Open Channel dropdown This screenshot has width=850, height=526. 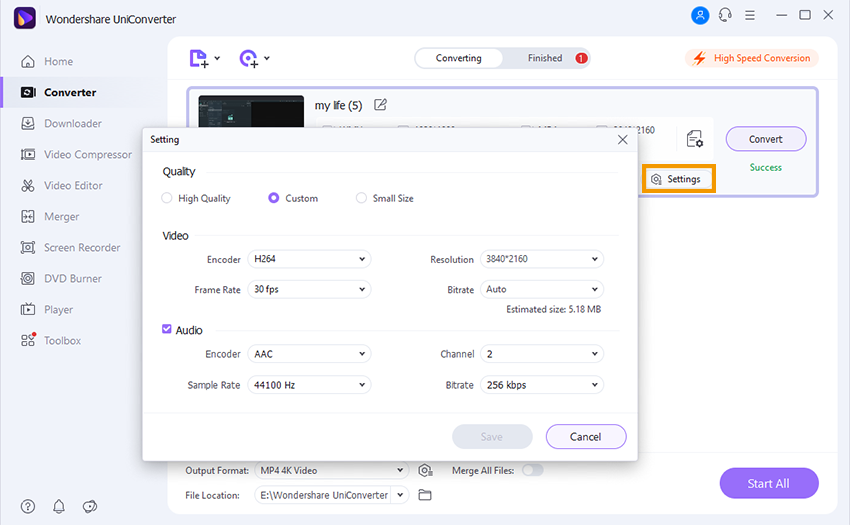click(x=542, y=354)
